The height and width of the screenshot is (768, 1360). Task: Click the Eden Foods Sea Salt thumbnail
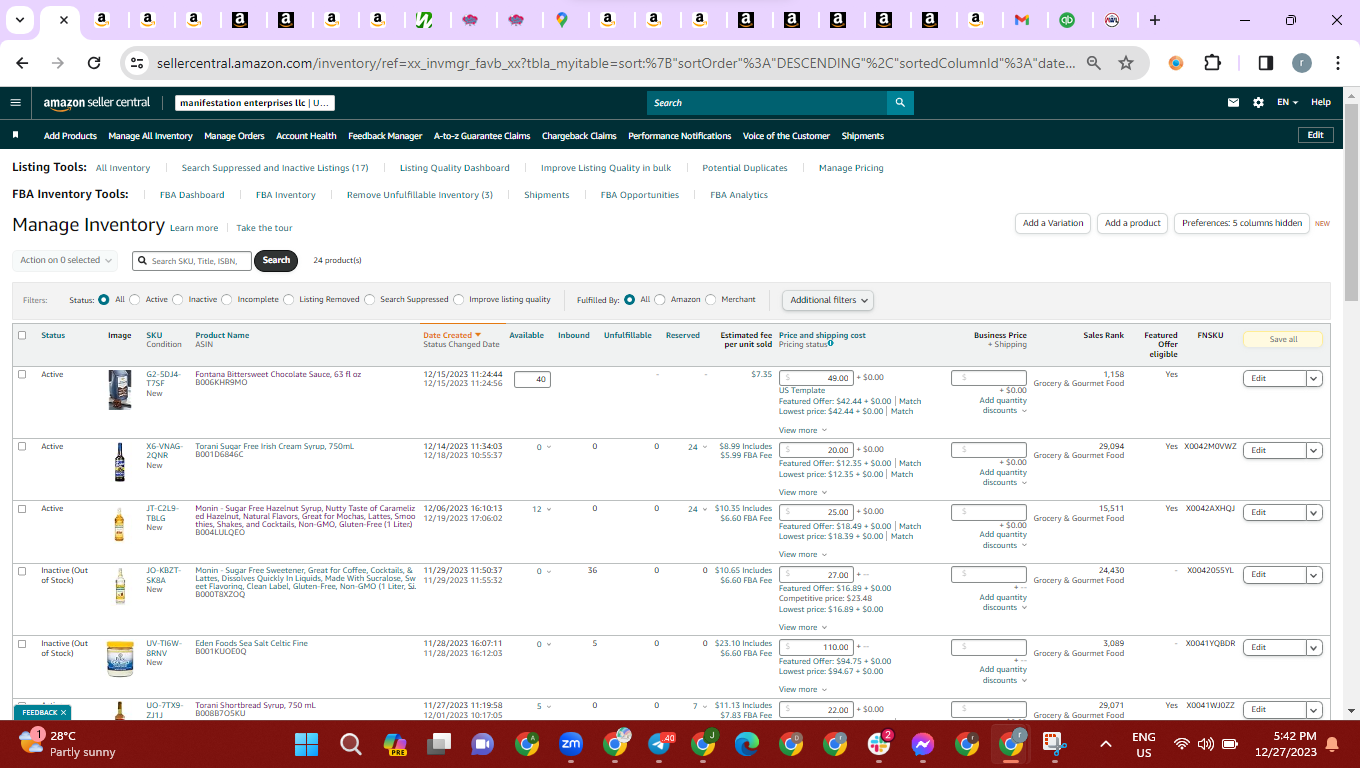[120, 660]
